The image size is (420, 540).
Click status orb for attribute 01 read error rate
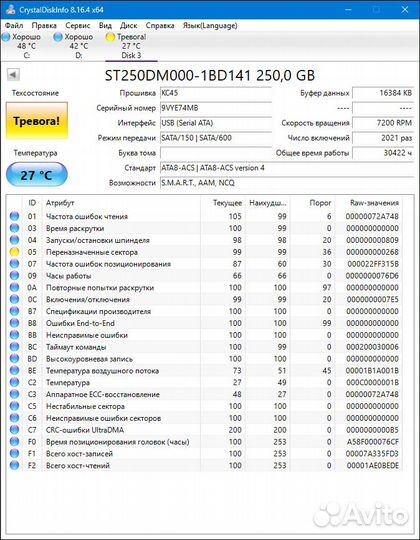tap(14, 216)
